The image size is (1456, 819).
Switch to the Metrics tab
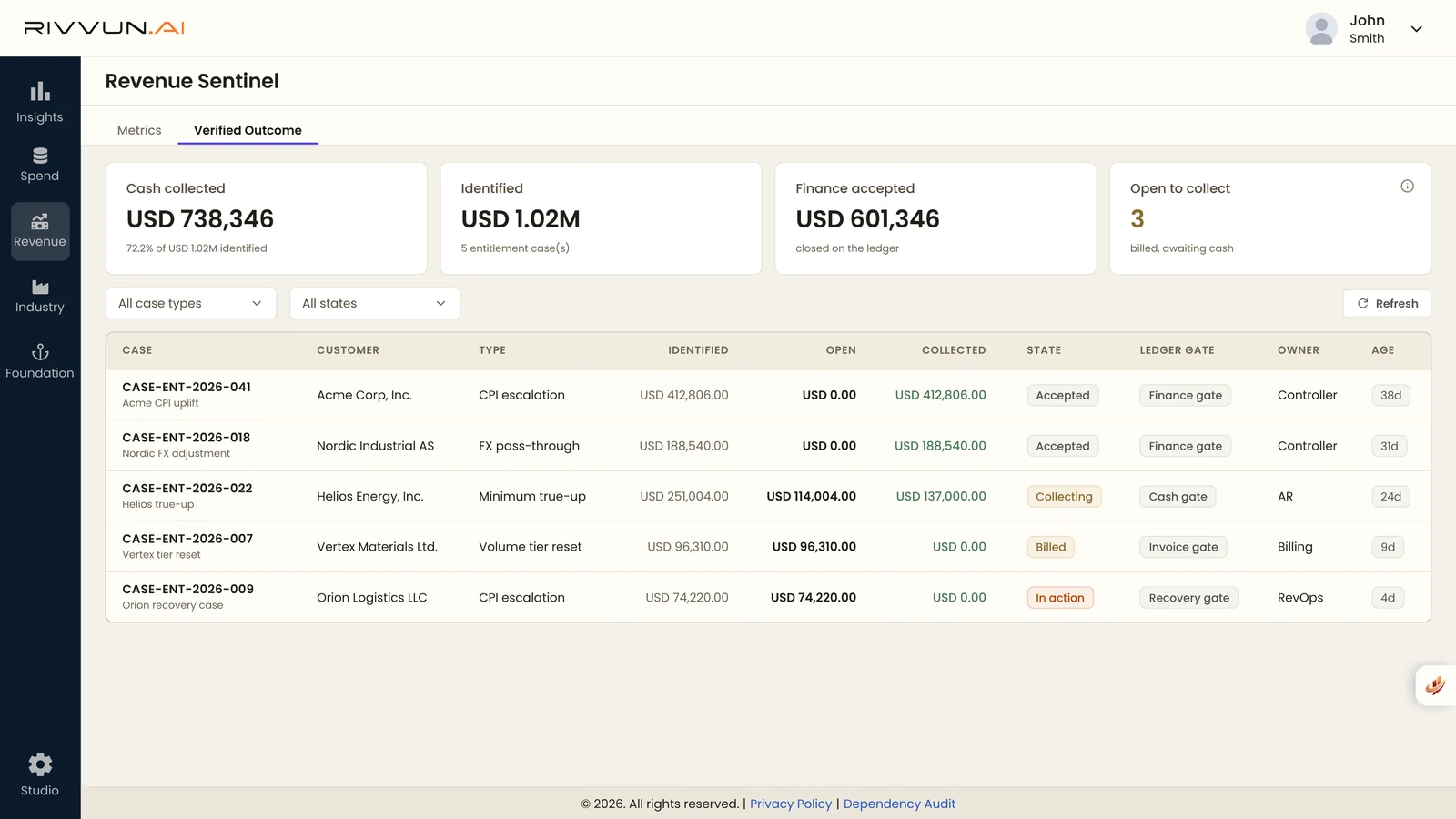pos(139,130)
